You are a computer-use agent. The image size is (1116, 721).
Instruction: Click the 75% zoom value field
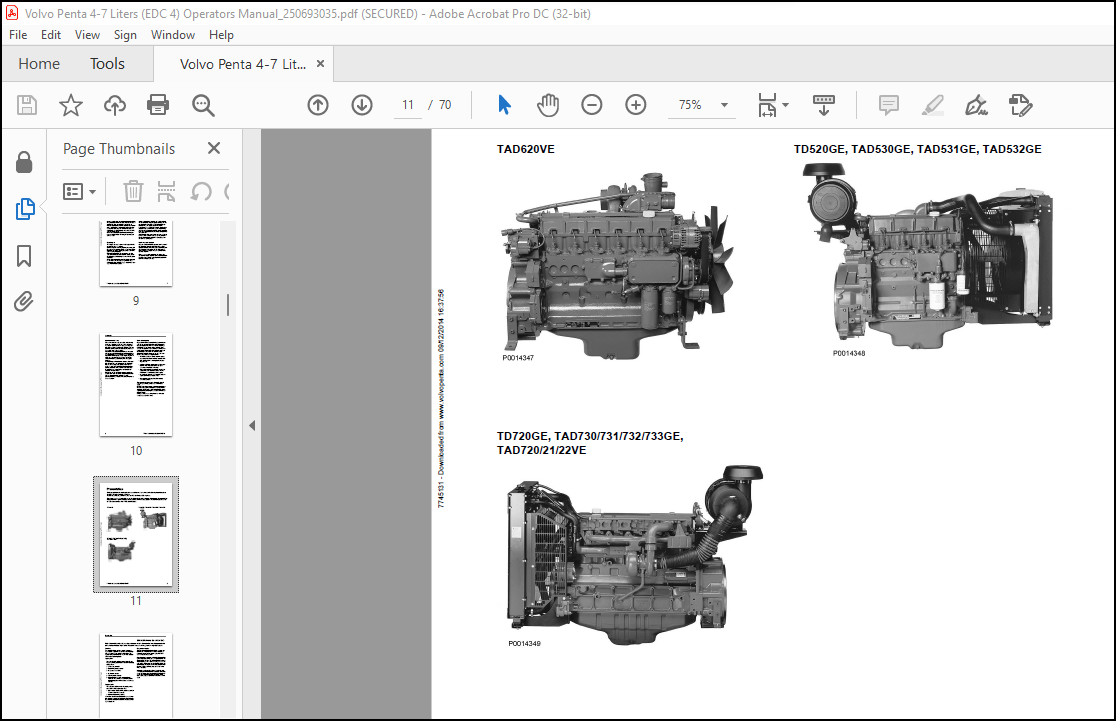[690, 105]
